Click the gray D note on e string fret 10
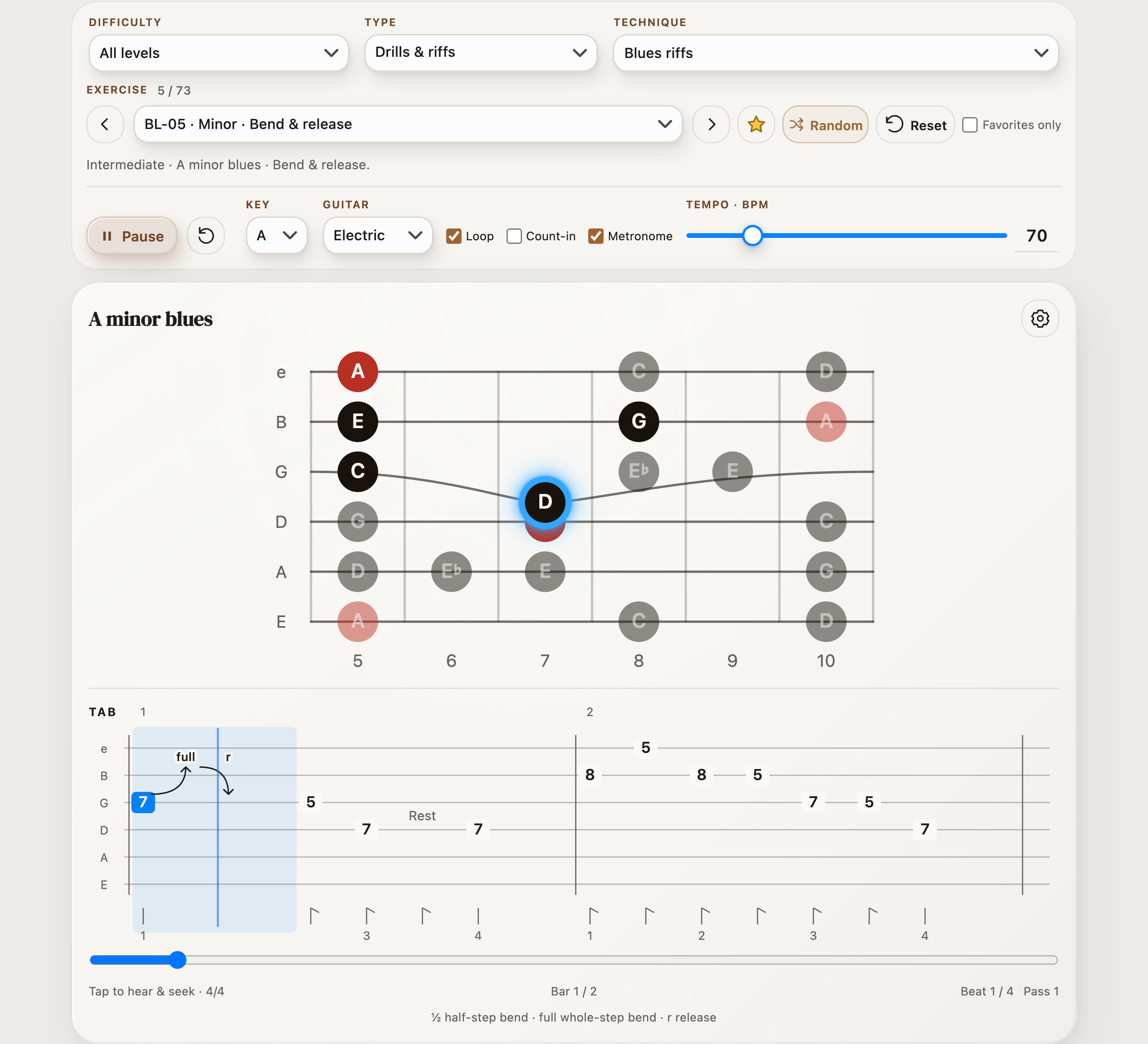Screen dimensions: 1148x1044 pos(826,371)
